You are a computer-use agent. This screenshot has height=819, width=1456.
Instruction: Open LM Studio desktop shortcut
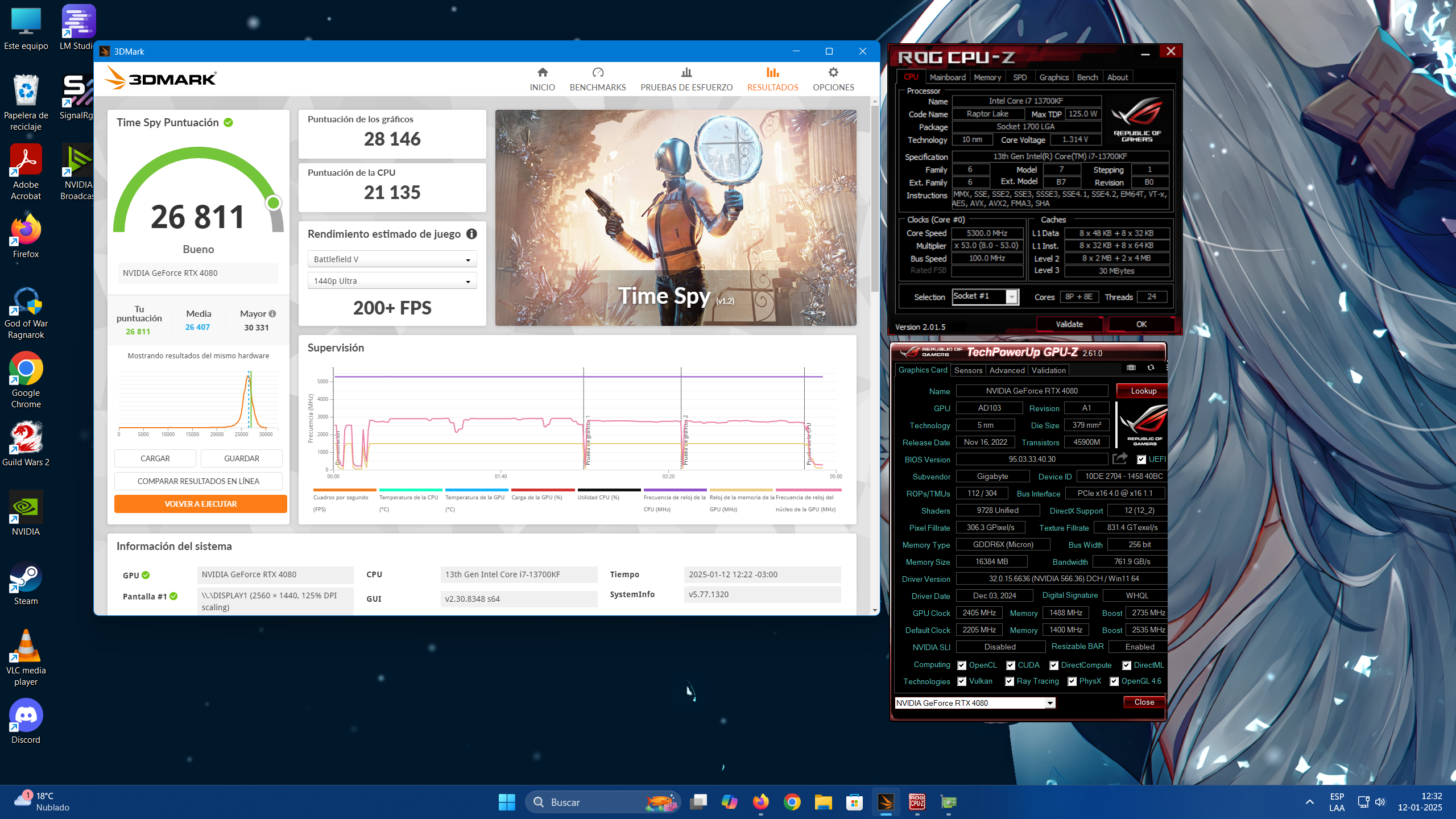coord(77,28)
